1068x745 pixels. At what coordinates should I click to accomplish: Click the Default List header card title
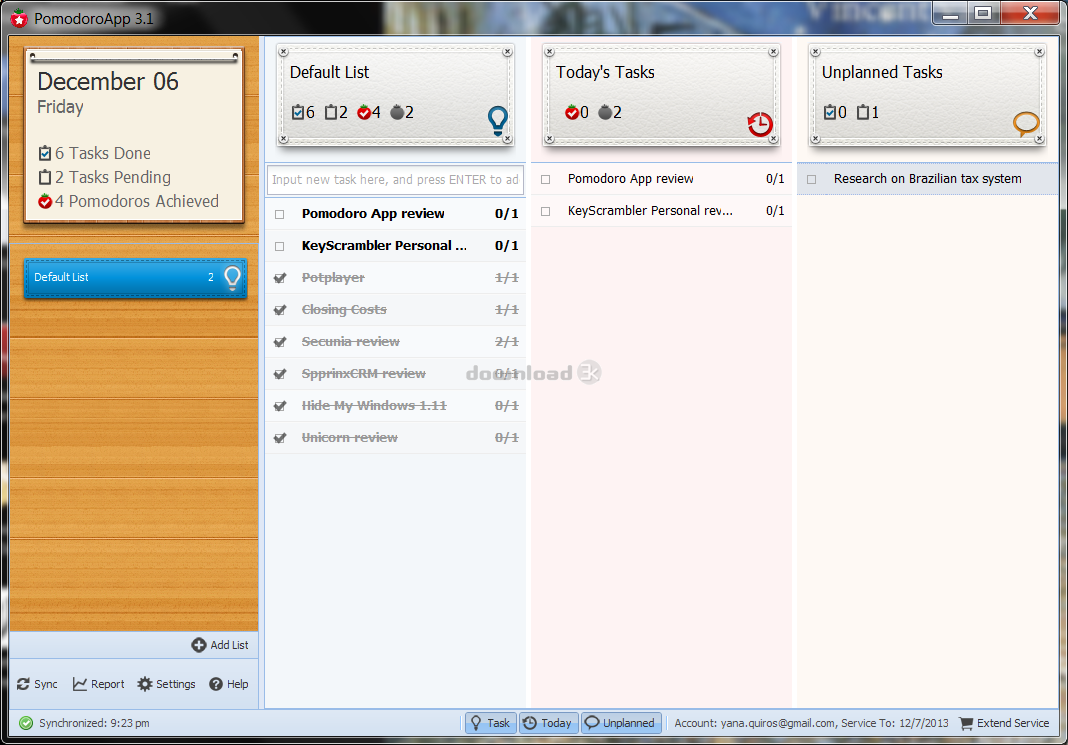click(330, 72)
